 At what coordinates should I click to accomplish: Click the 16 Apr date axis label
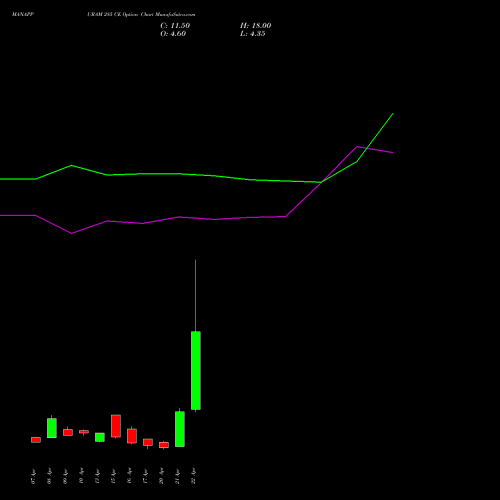(129, 477)
